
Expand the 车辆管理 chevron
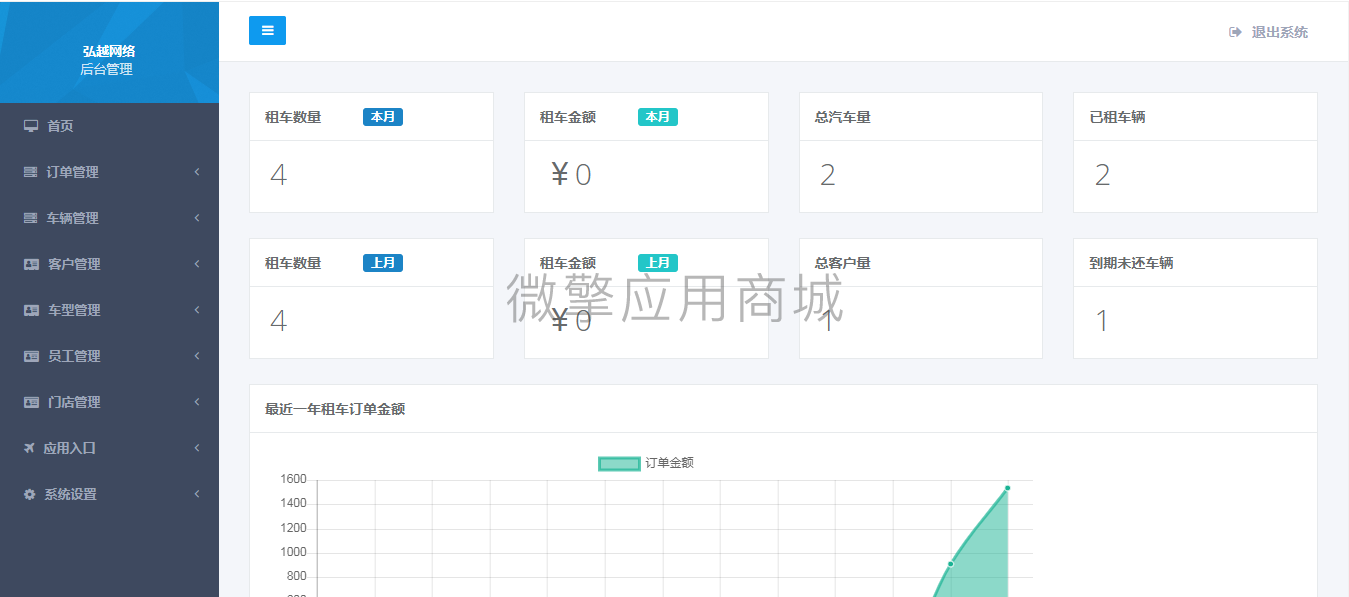pos(197,218)
